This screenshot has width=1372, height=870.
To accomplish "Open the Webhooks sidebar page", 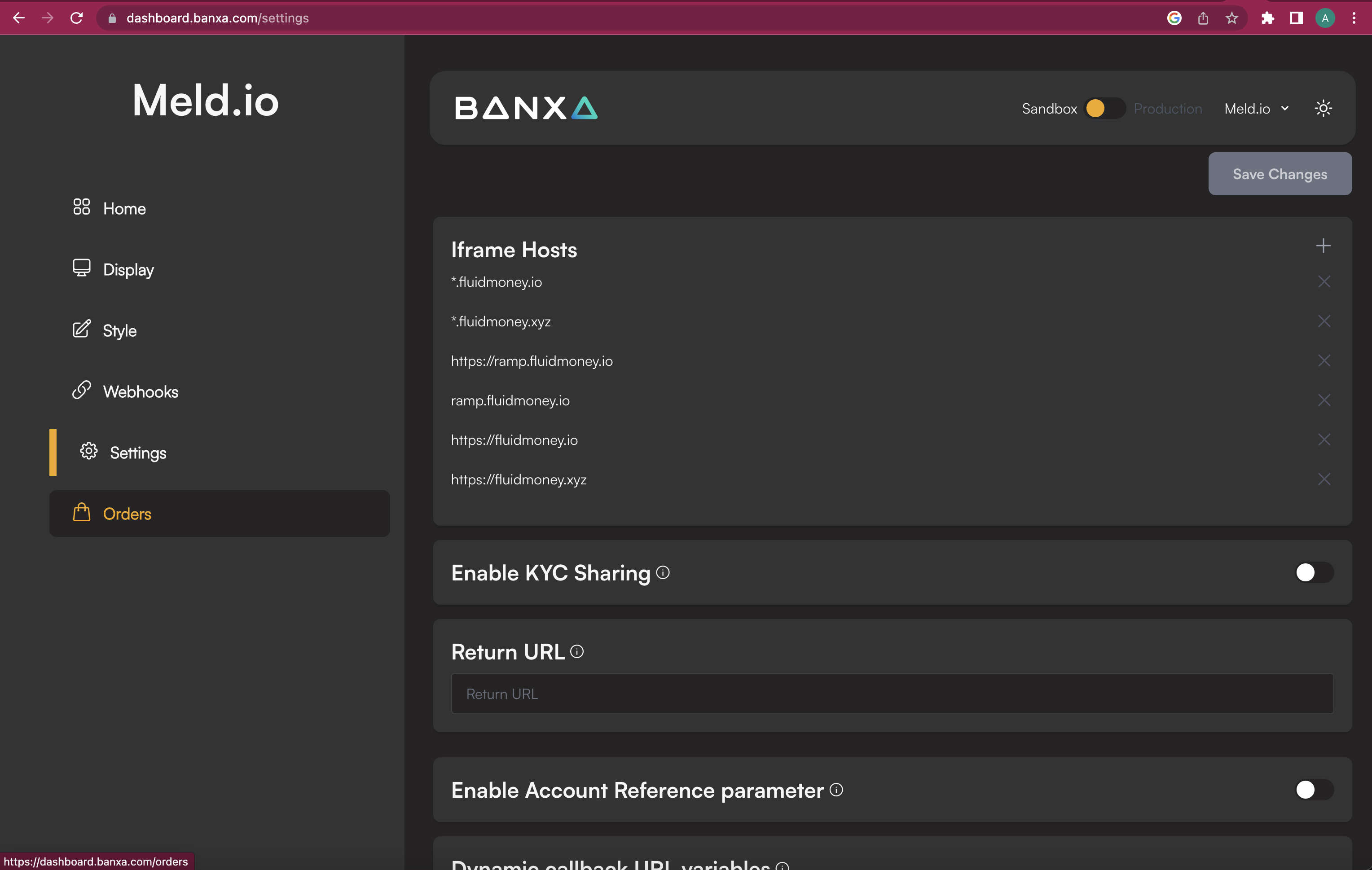I will 140,392.
